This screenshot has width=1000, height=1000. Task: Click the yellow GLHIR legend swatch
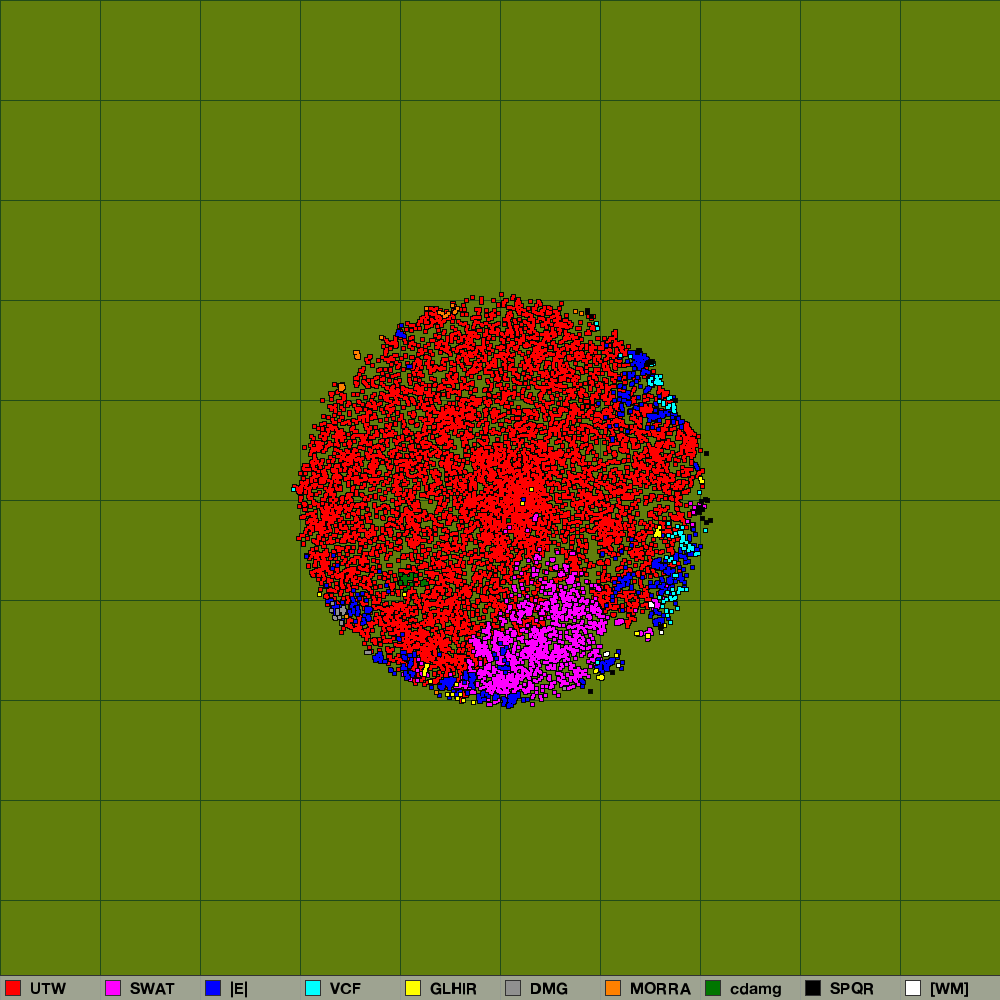[413, 988]
